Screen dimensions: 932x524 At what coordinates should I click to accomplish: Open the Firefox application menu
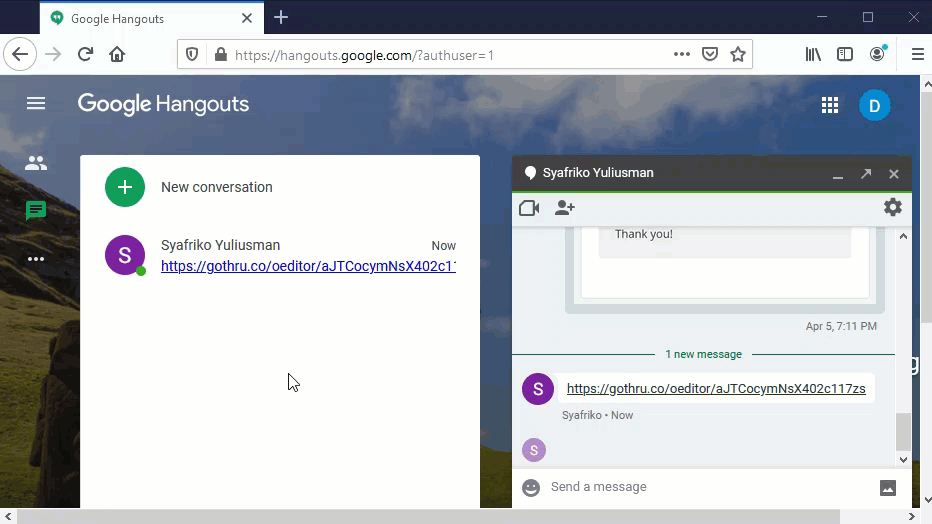tap(918, 55)
